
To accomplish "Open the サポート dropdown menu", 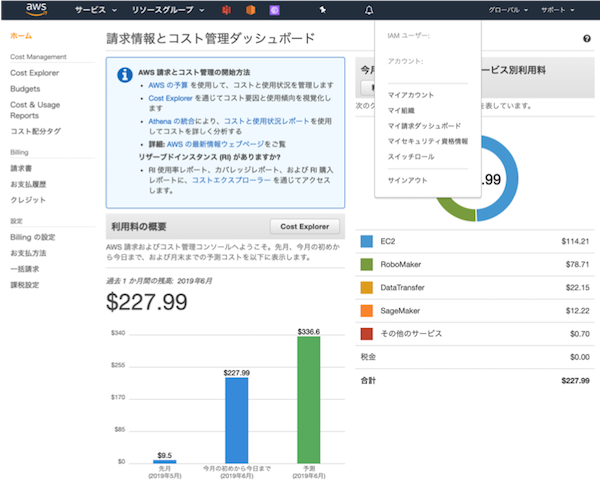I will [558, 10].
